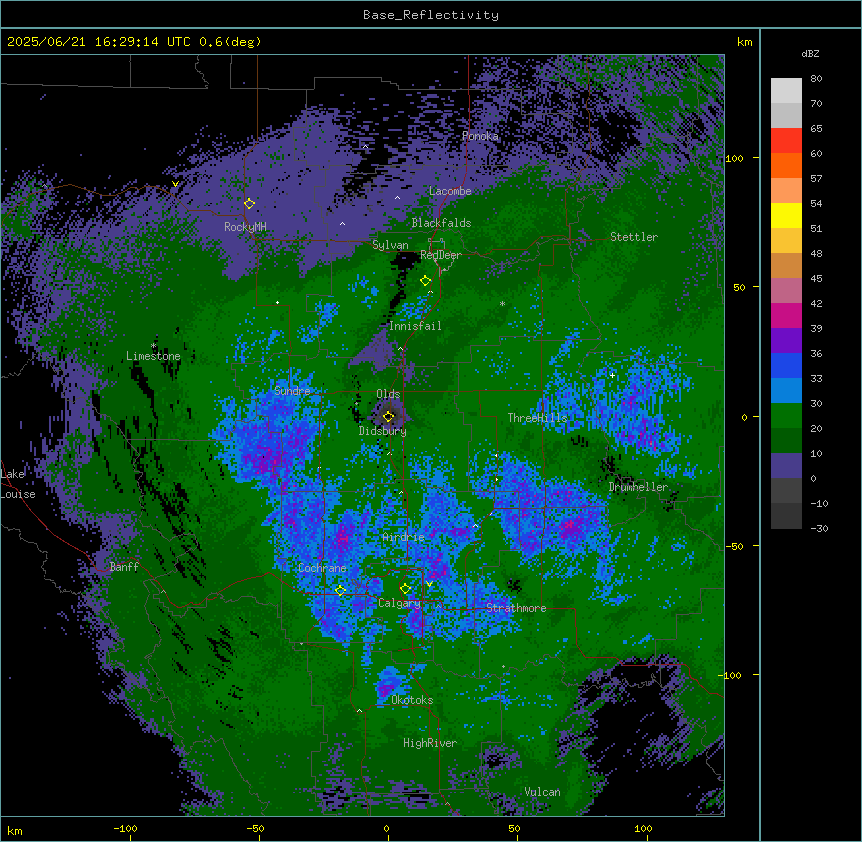This screenshot has width=862, height=842.
Task: Click the Ponoka city label
Action: coord(480,136)
